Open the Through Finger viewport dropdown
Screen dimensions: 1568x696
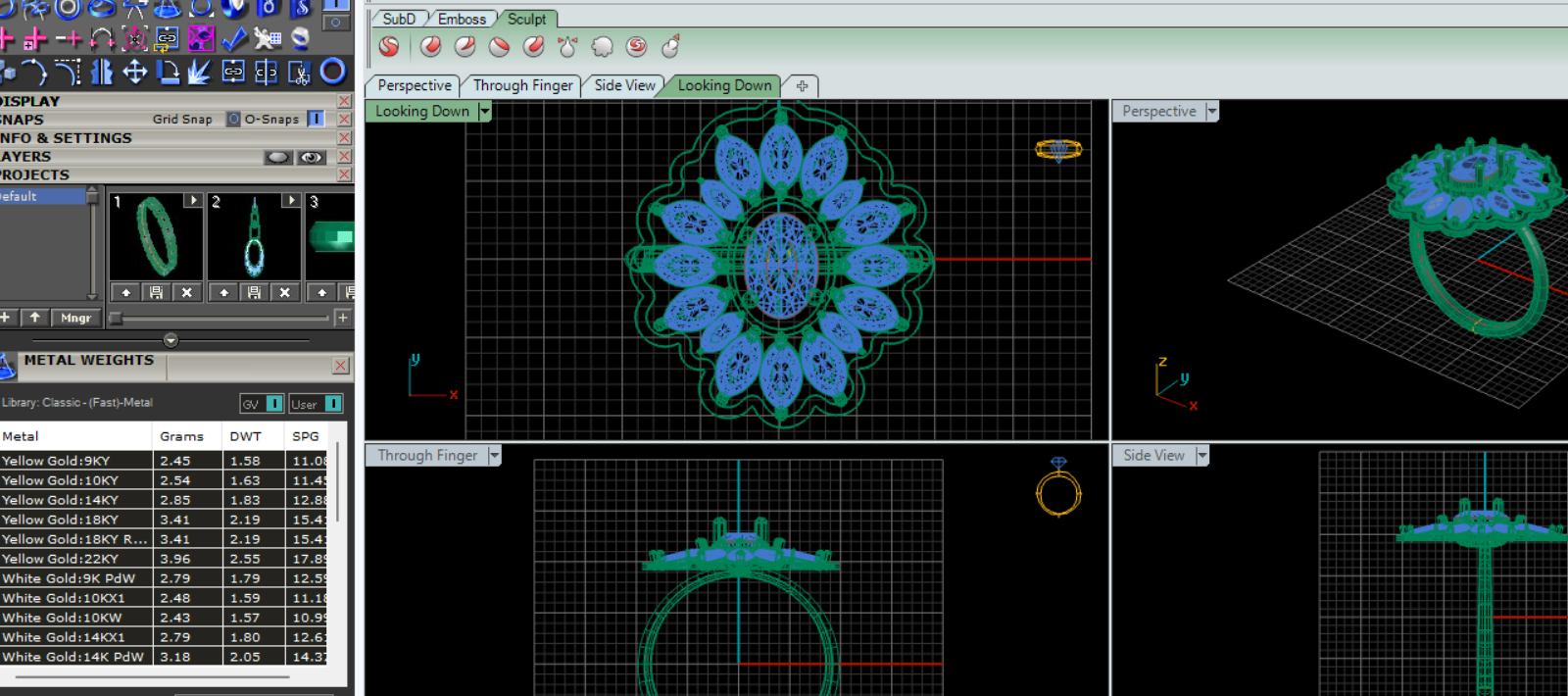click(x=494, y=456)
